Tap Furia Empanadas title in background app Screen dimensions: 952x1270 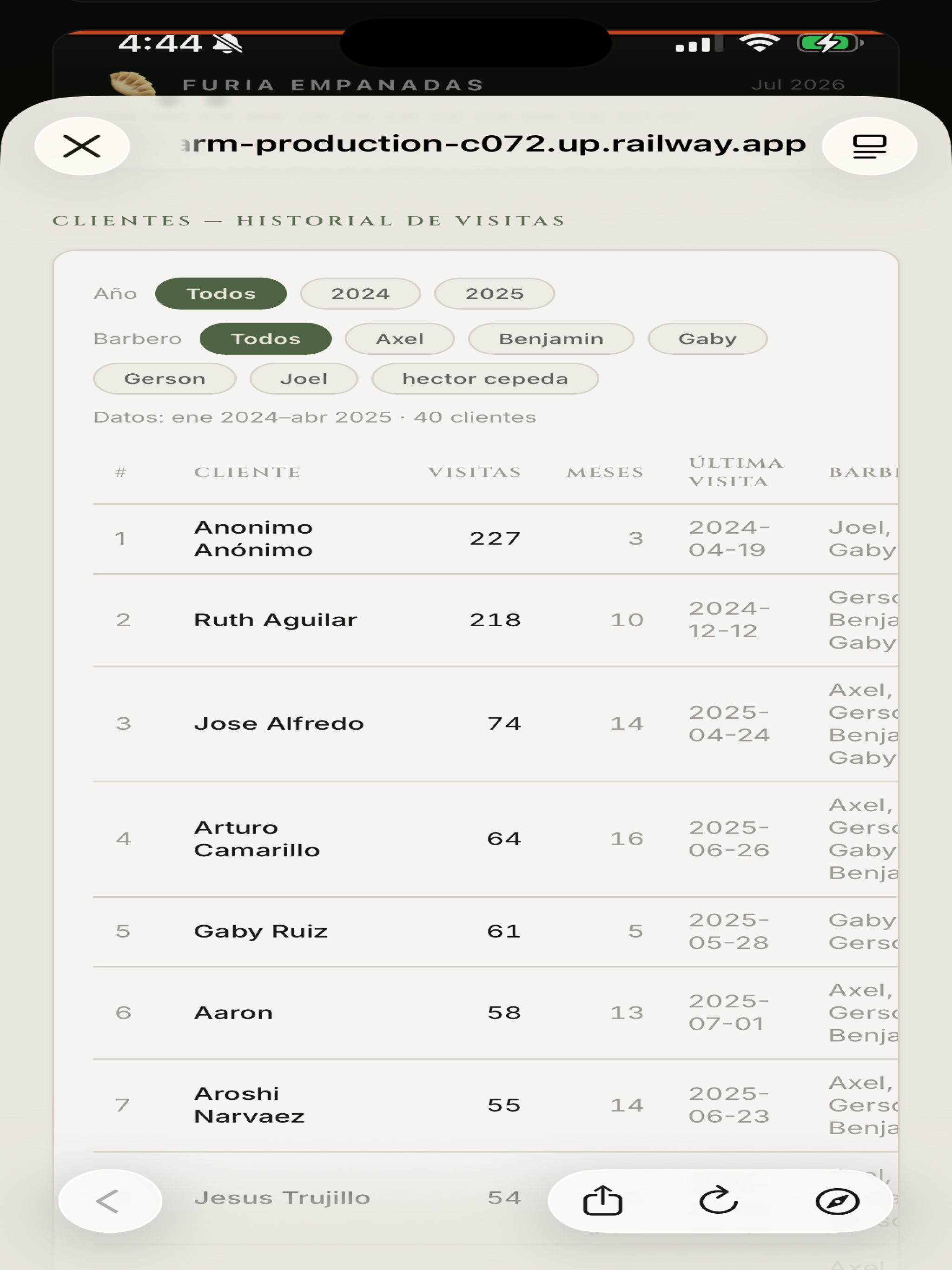click(334, 85)
